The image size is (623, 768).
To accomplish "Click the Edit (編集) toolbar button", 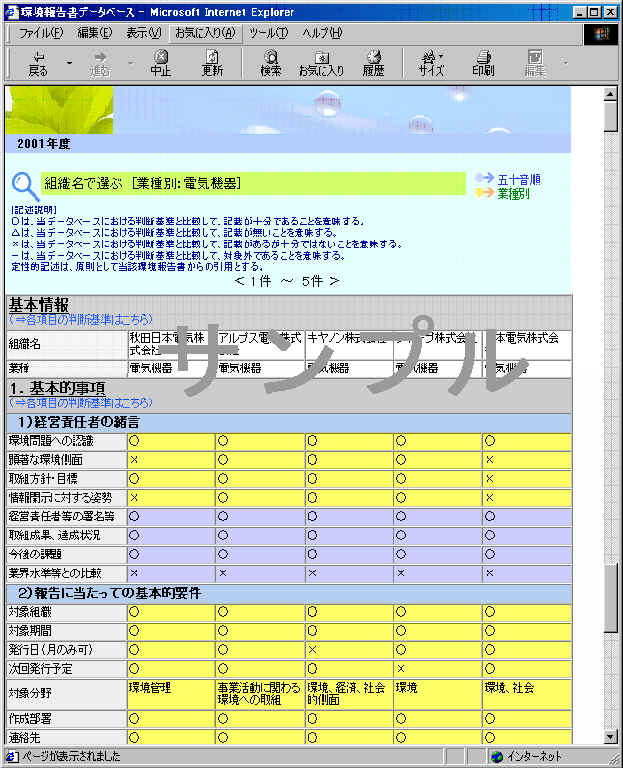I will coord(535,64).
